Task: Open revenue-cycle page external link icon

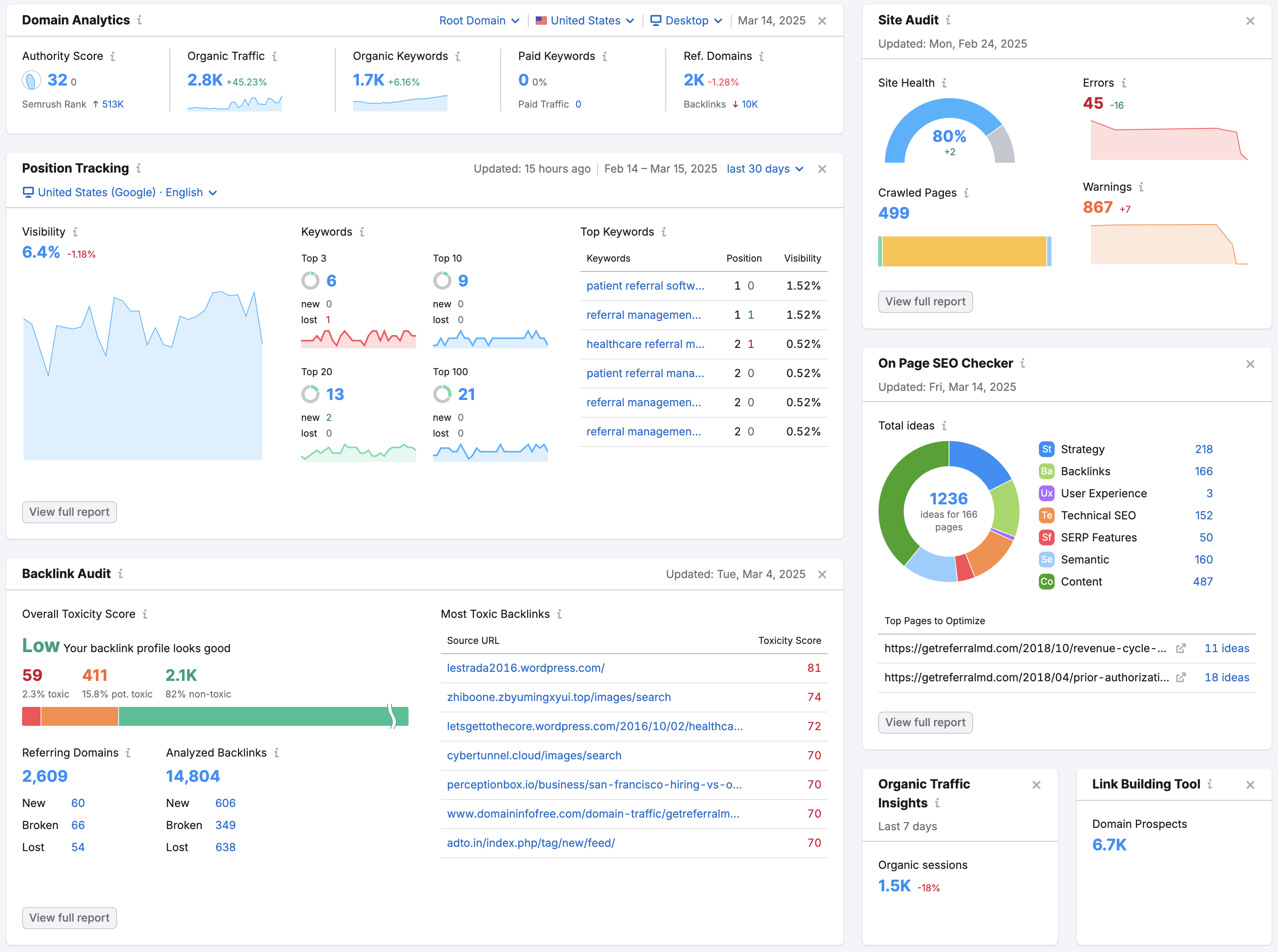Action: pyautogui.click(x=1181, y=648)
